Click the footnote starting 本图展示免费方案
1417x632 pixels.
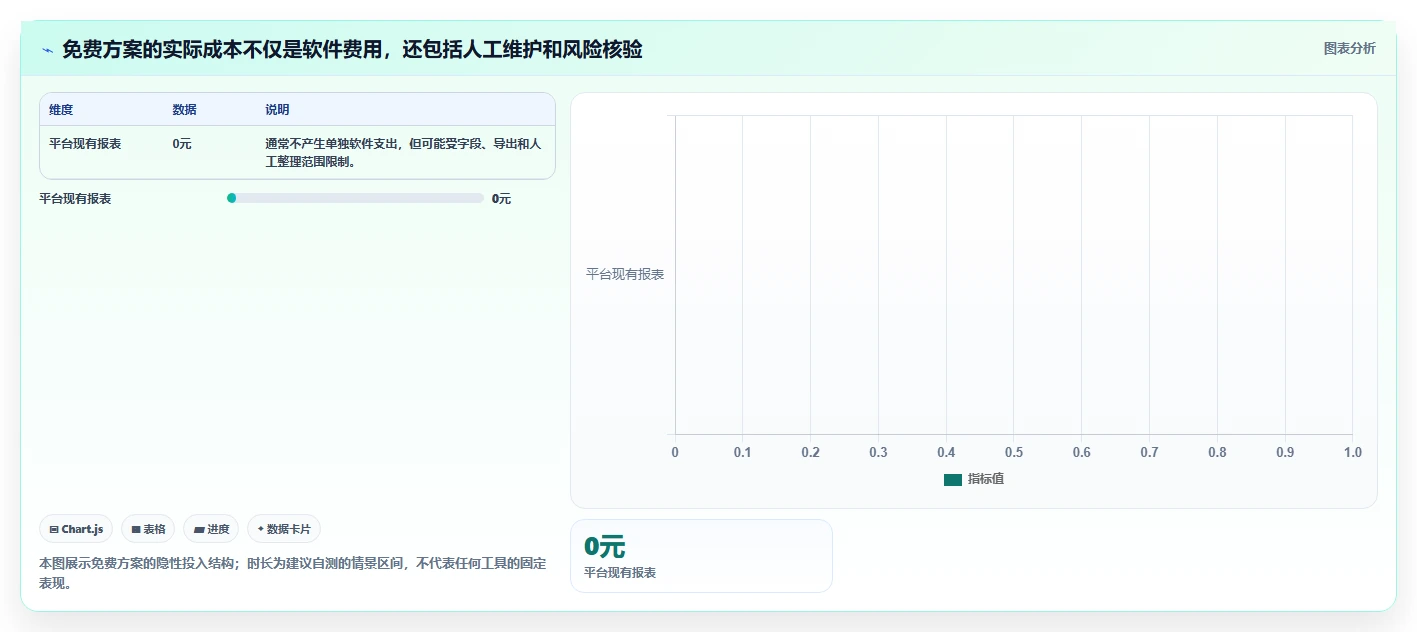[x=293, y=573]
